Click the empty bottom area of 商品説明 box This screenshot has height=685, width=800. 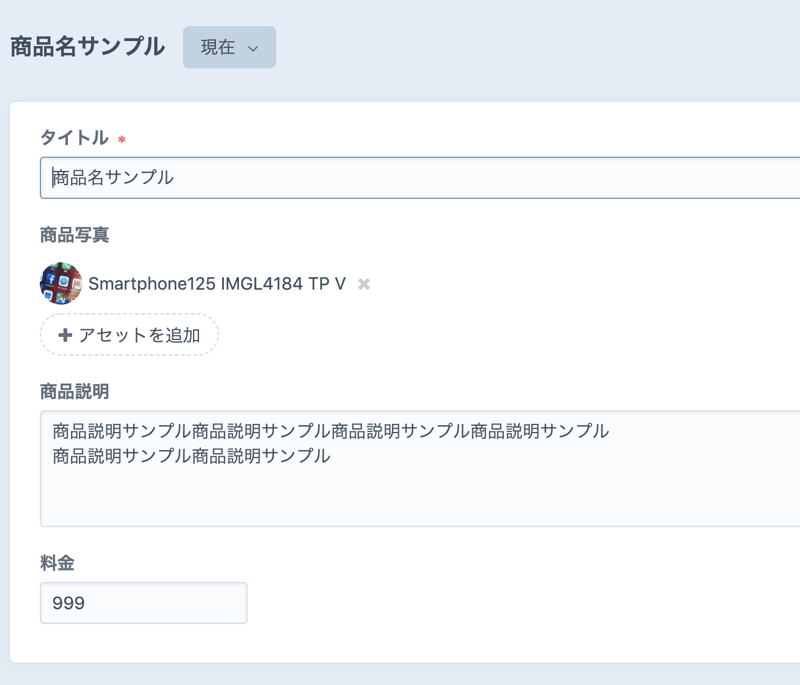coord(420,500)
